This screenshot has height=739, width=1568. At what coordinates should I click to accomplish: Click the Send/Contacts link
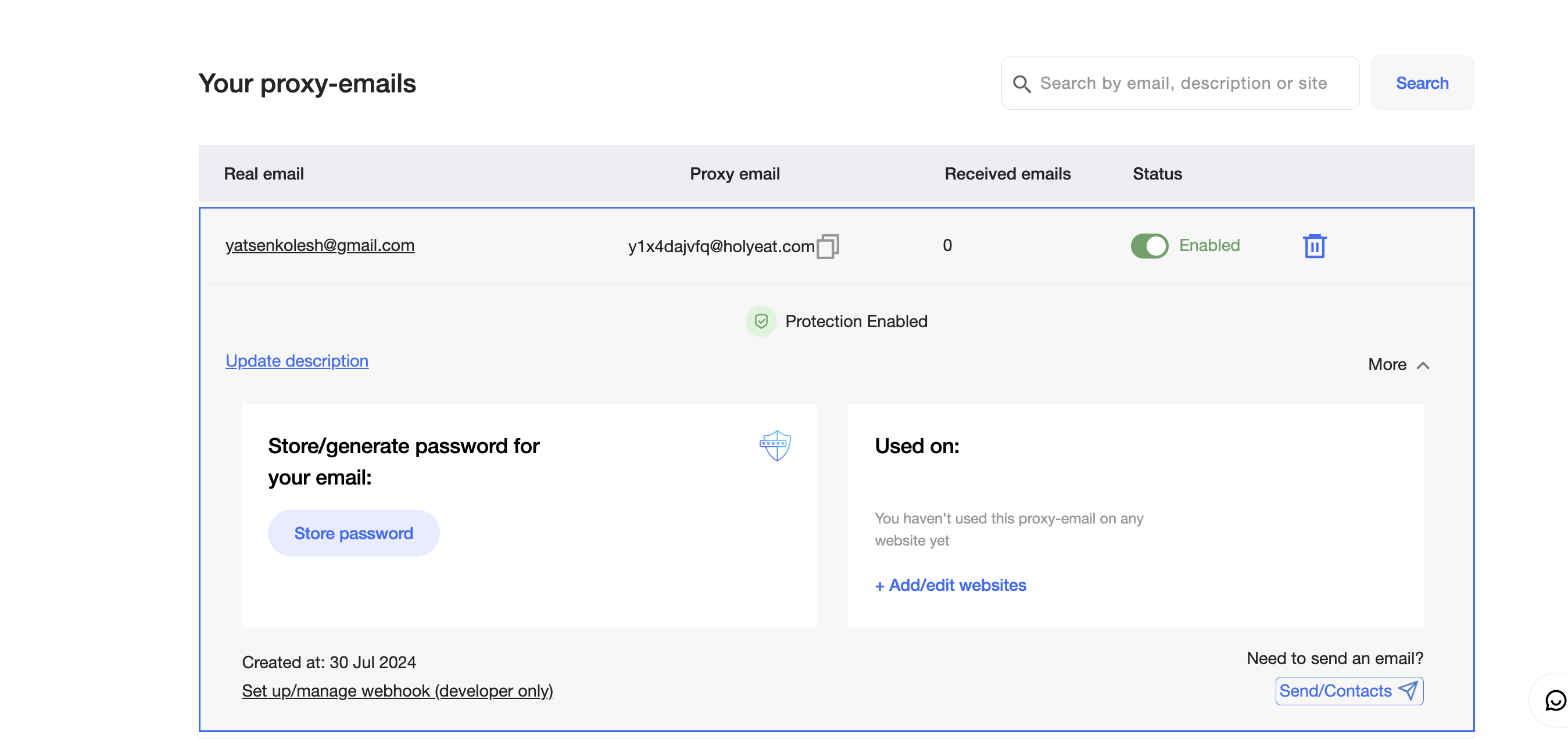click(x=1335, y=691)
